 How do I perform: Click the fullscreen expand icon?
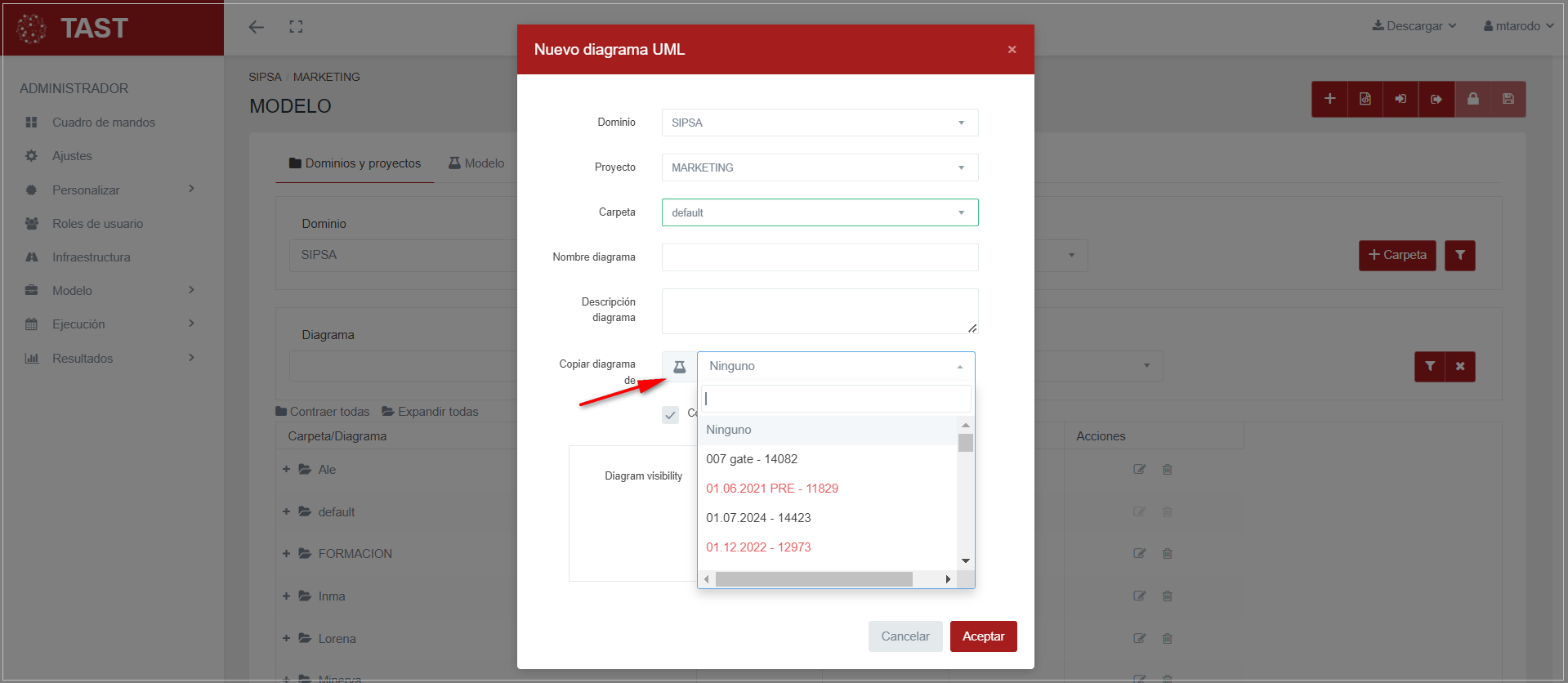(296, 27)
